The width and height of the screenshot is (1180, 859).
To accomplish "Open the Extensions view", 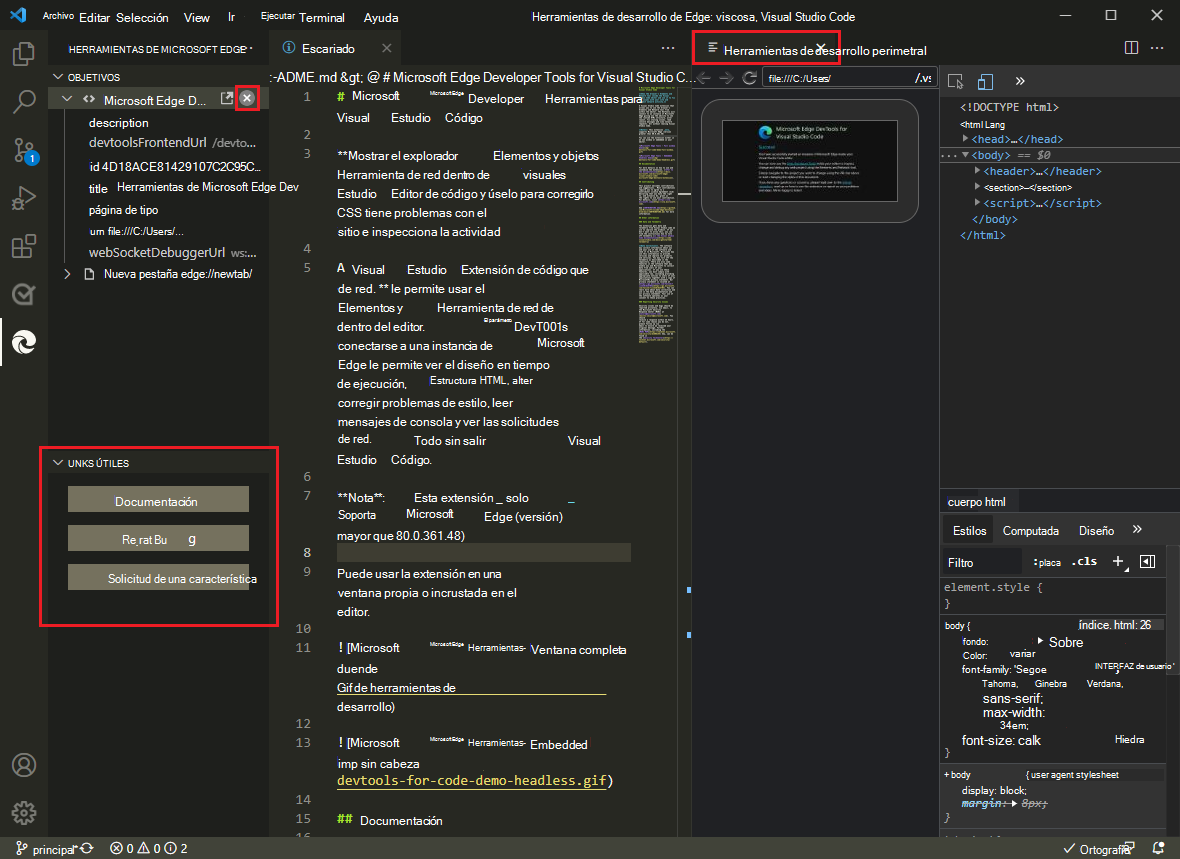I will point(24,246).
